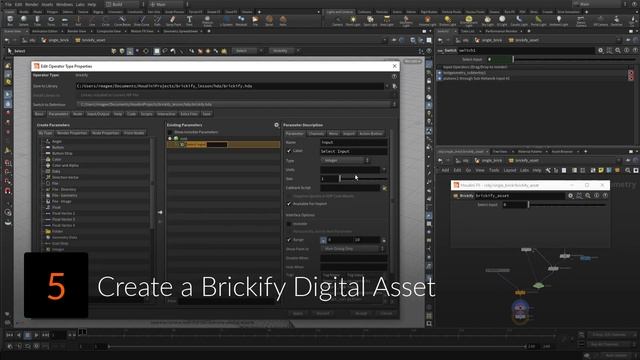The width and height of the screenshot is (640, 360).
Task: Toggle the Label checkbox in Parameter Description
Action: [289, 151]
